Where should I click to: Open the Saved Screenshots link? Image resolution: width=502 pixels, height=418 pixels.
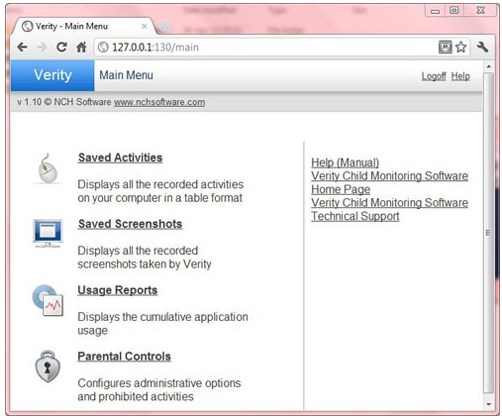pos(130,224)
